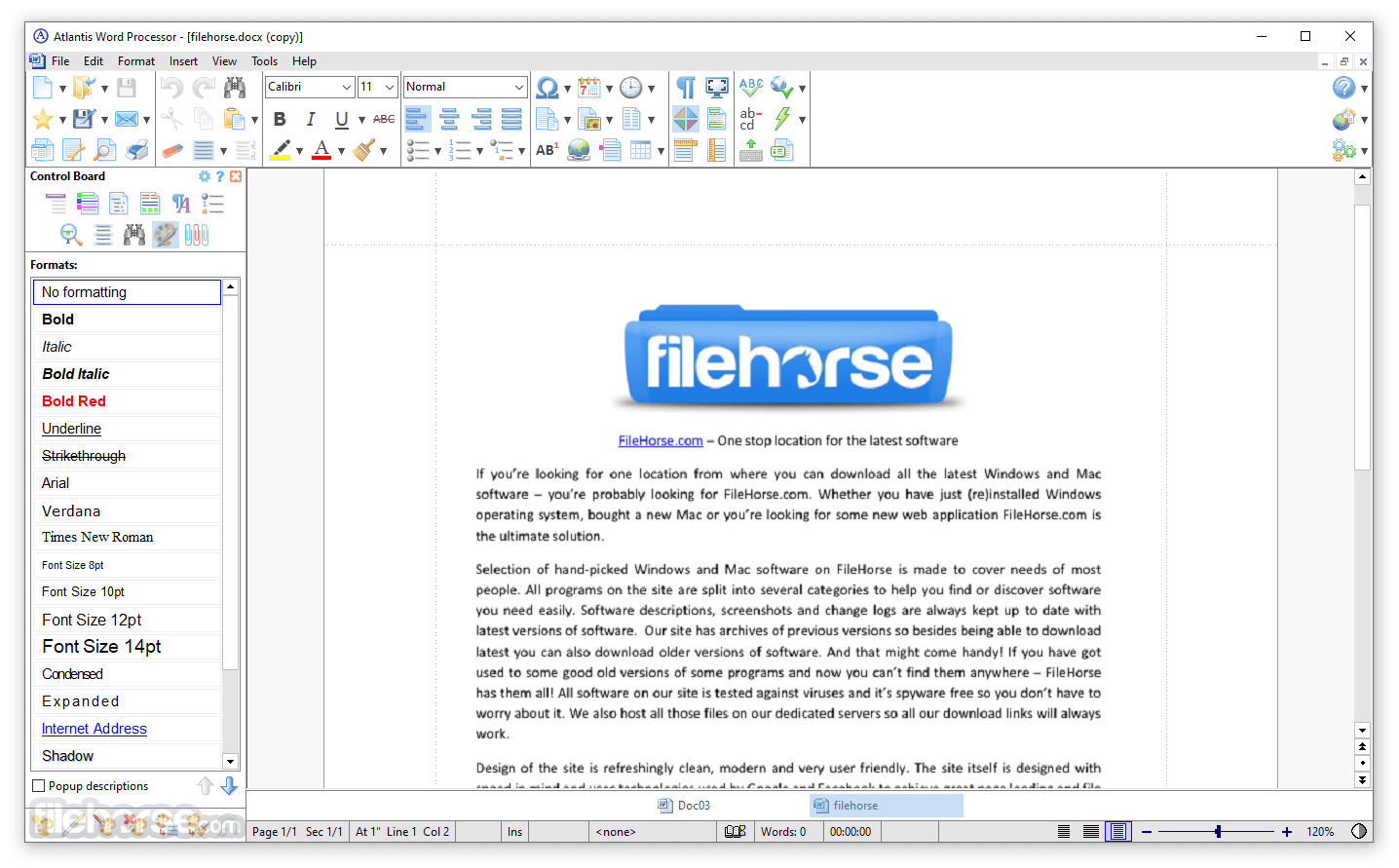Viewport: 1399px width, 868px height.
Task: Enable the Popup descriptions checkbox
Action: click(x=39, y=785)
